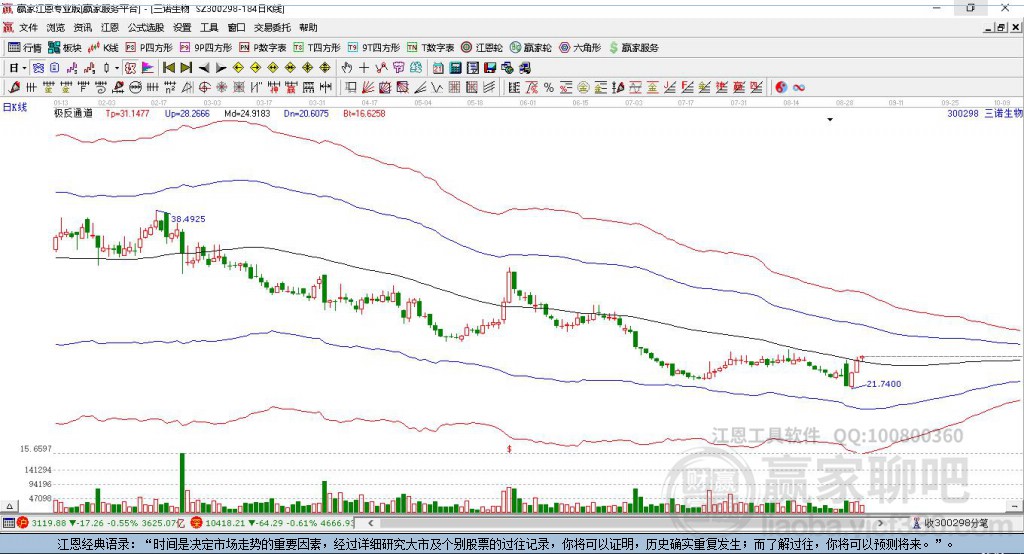Click the floppy disk save icon
Image resolution: width=1024 pixels, height=554 pixels.
pos(490,67)
